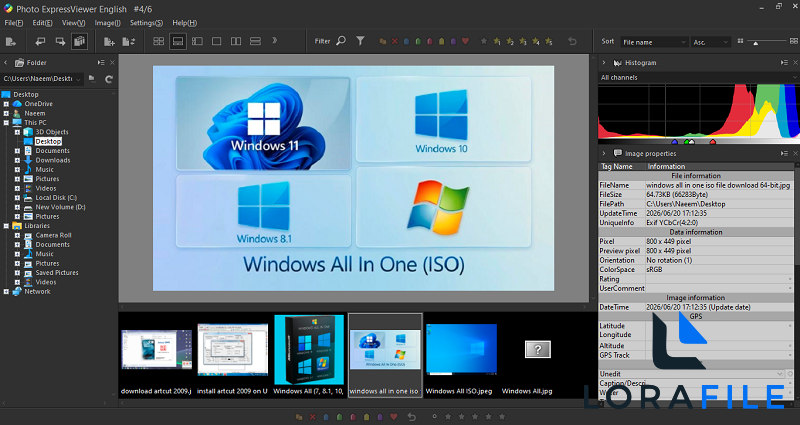Select 'Windows All.jpg' placeholder thumbnail
800x425 pixels.
coord(537,356)
